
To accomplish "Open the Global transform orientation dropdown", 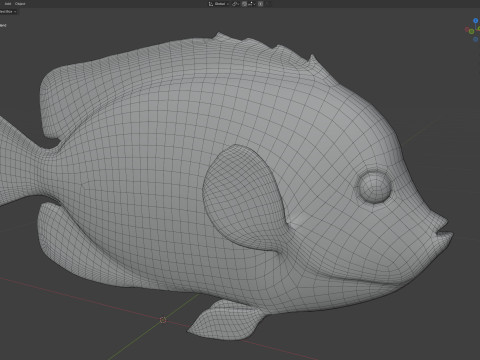I will coord(219,4).
